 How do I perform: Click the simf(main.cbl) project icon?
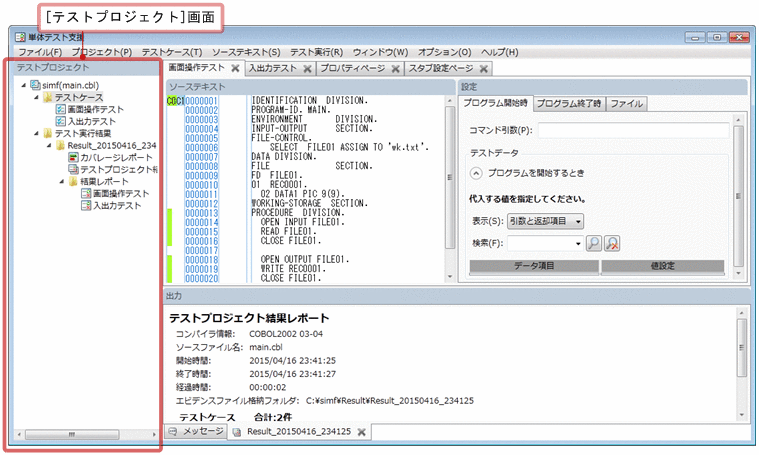click(35, 85)
